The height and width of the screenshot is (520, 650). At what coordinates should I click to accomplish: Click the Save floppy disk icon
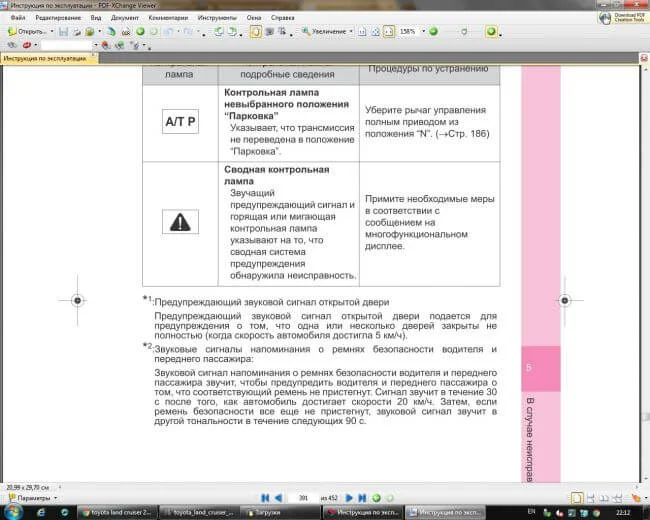63,31
